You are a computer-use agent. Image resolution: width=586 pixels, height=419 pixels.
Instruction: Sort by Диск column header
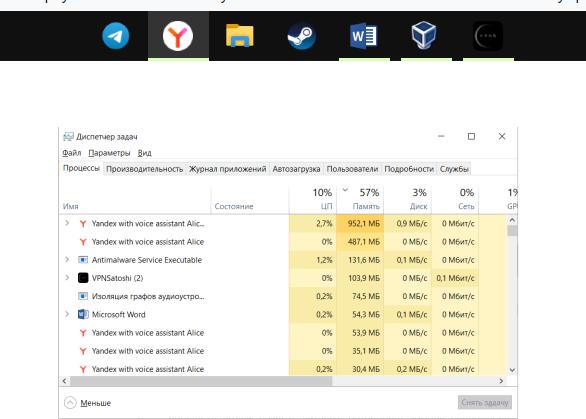pyautogui.click(x=407, y=200)
